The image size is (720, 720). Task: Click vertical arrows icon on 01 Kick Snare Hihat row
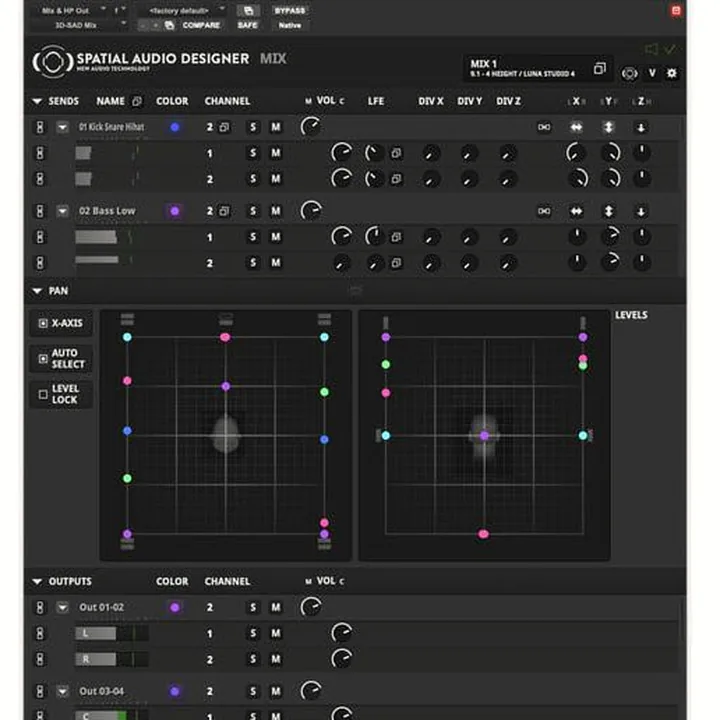(608, 127)
